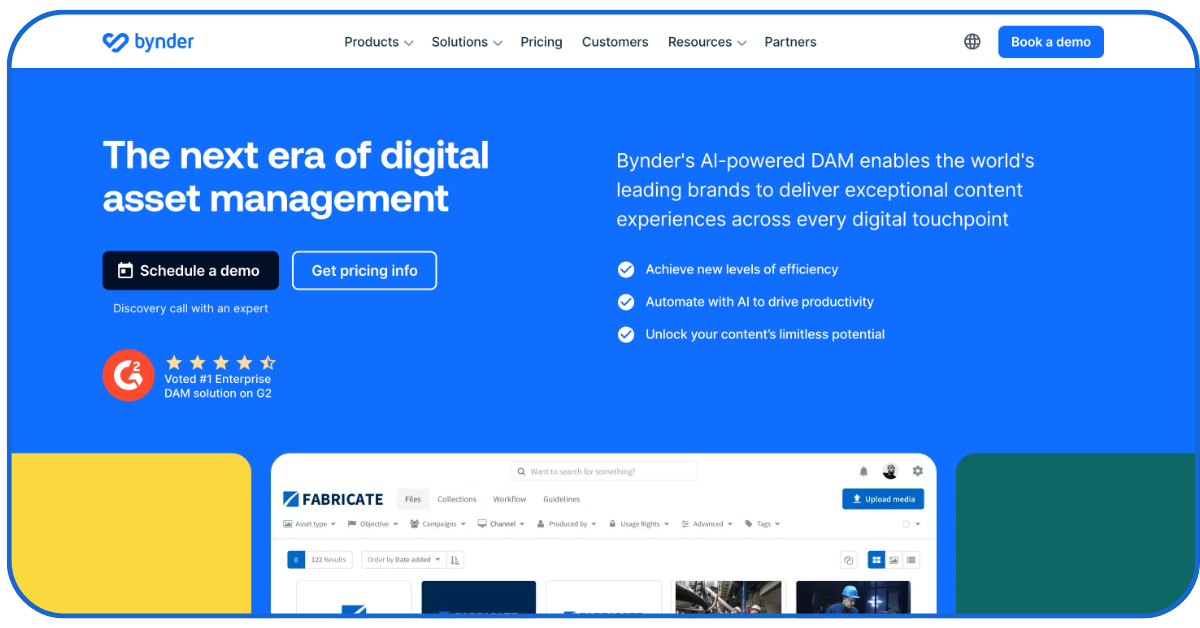Click the duplicate icon near view toggles
Viewport: 1200px width, 628px height.
(x=848, y=559)
